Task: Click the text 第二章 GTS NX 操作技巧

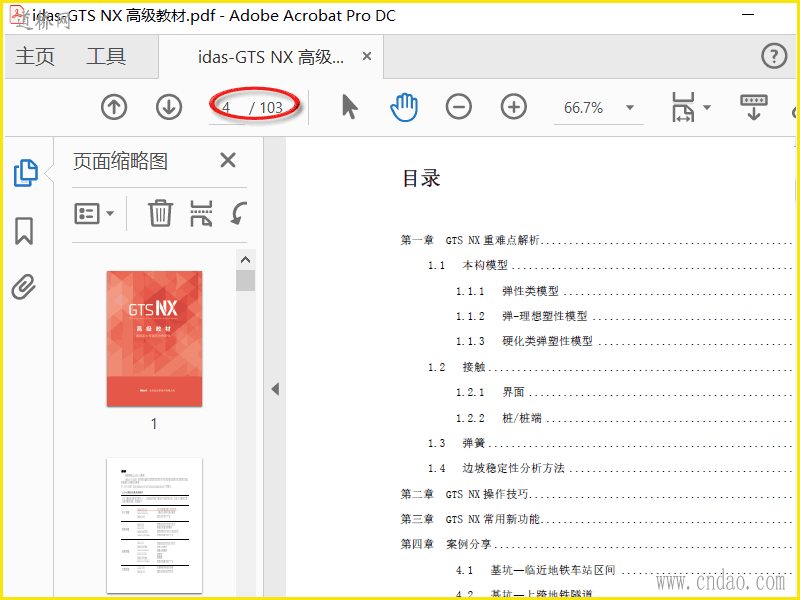Action: tap(464, 494)
